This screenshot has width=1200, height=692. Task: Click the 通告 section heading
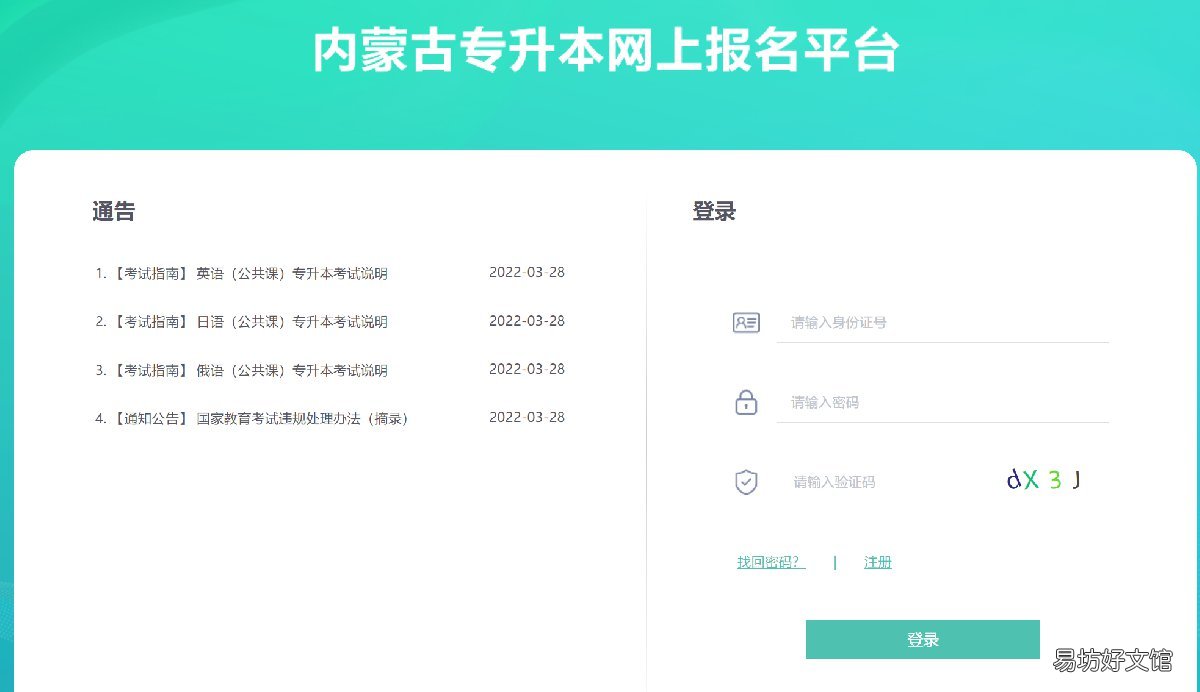click(x=114, y=211)
